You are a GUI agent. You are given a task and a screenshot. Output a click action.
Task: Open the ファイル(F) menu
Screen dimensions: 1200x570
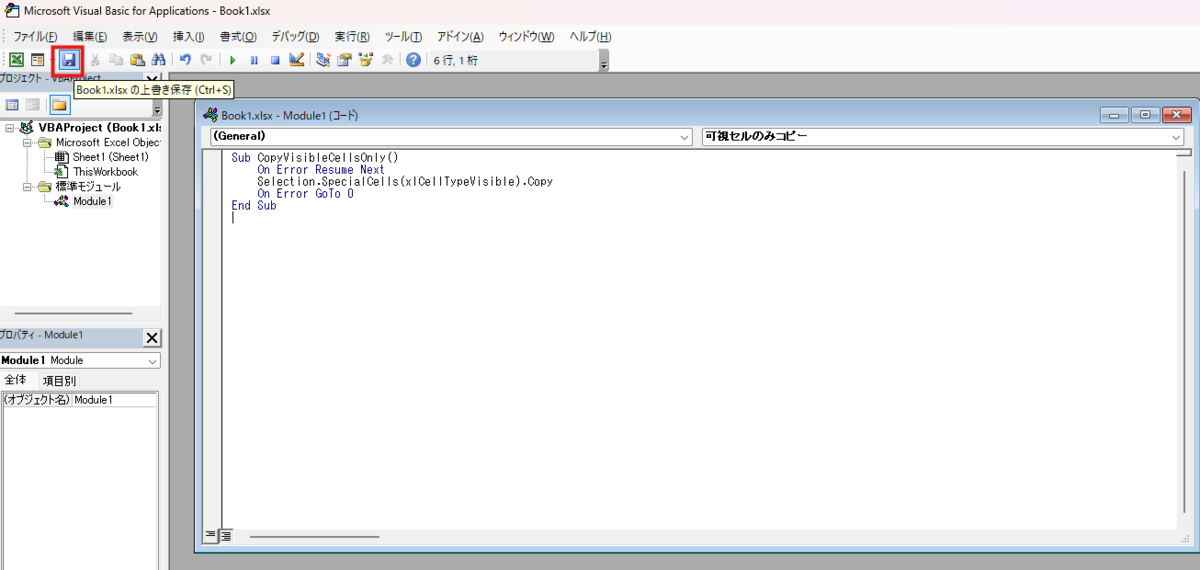(35, 36)
